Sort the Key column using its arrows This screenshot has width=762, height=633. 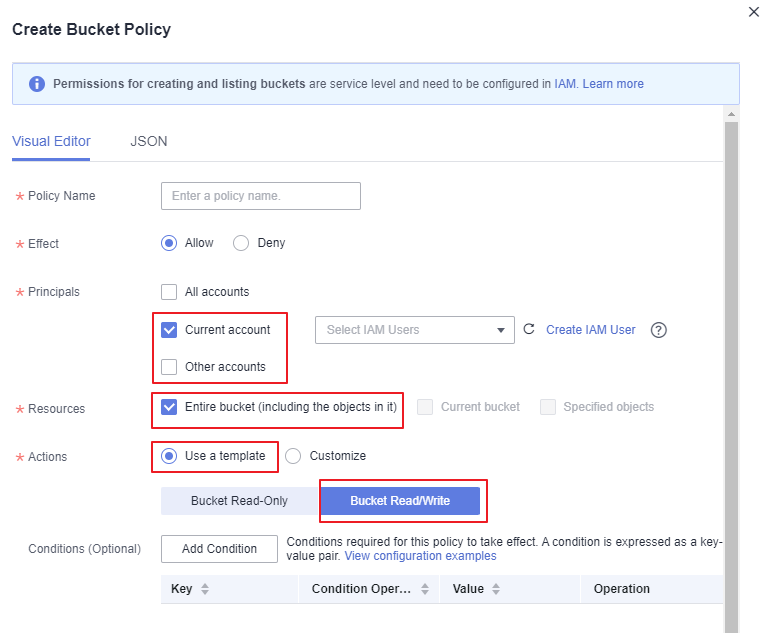205,589
